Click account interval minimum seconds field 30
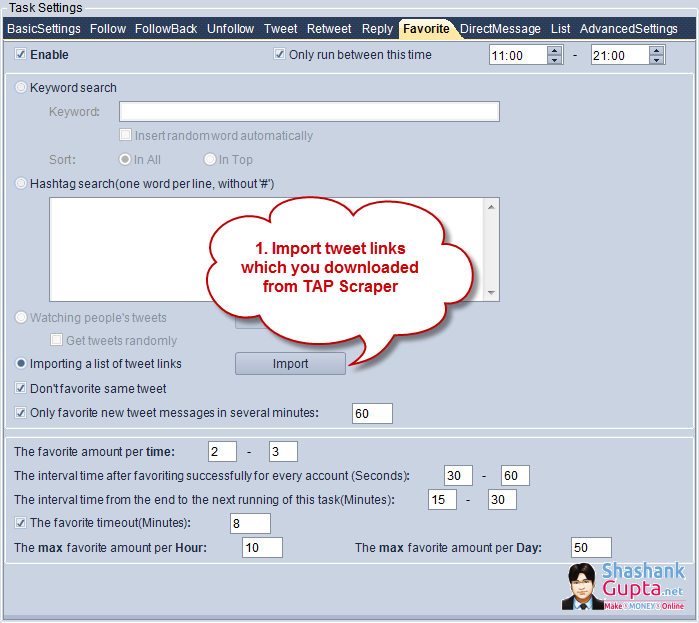This screenshot has width=699, height=623. [458, 476]
